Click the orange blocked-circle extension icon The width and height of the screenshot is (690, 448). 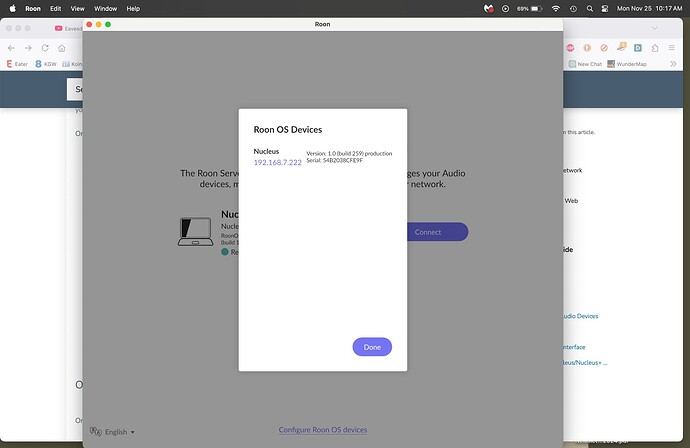point(604,48)
